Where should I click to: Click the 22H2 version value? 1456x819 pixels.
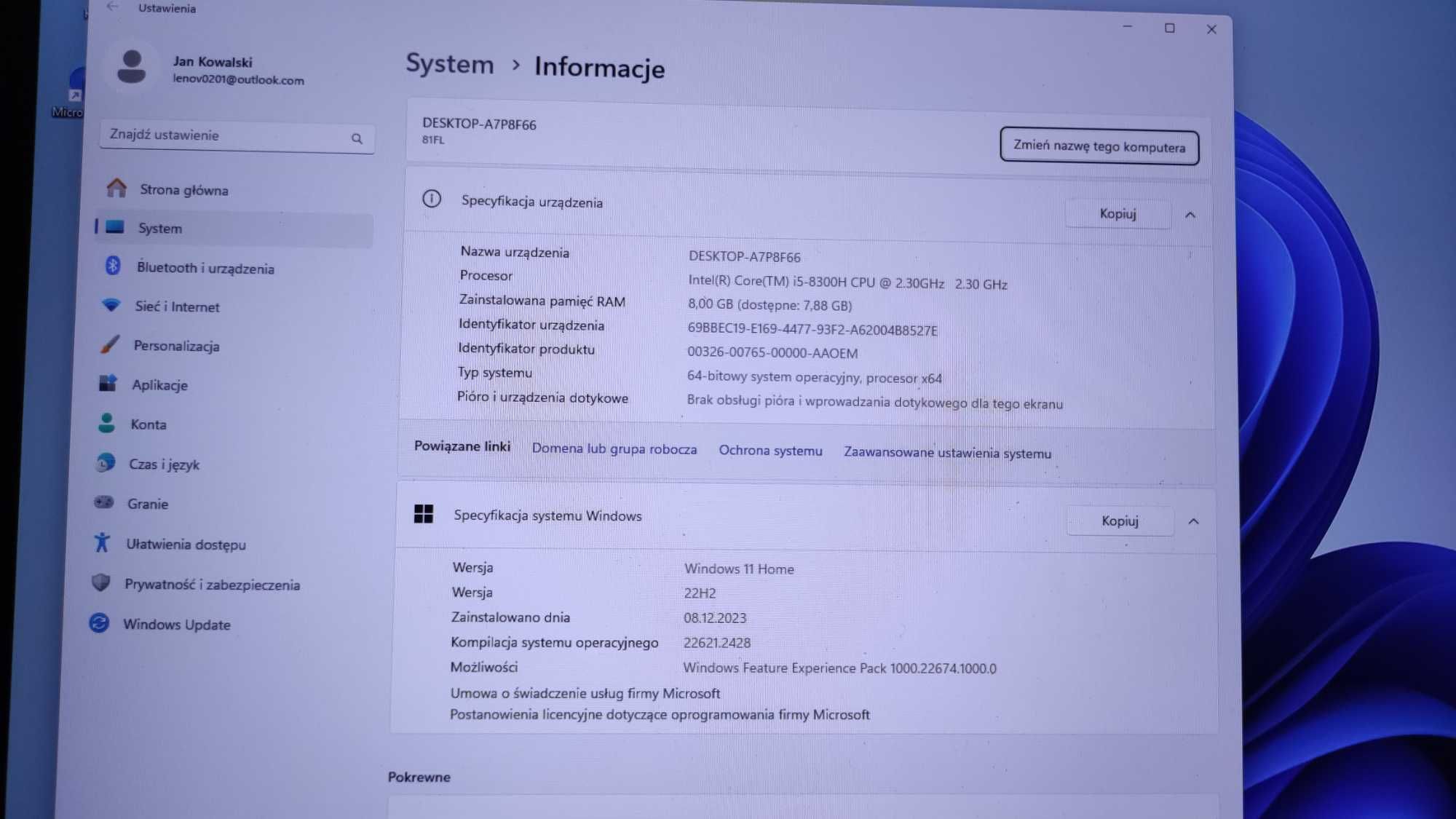pos(700,593)
